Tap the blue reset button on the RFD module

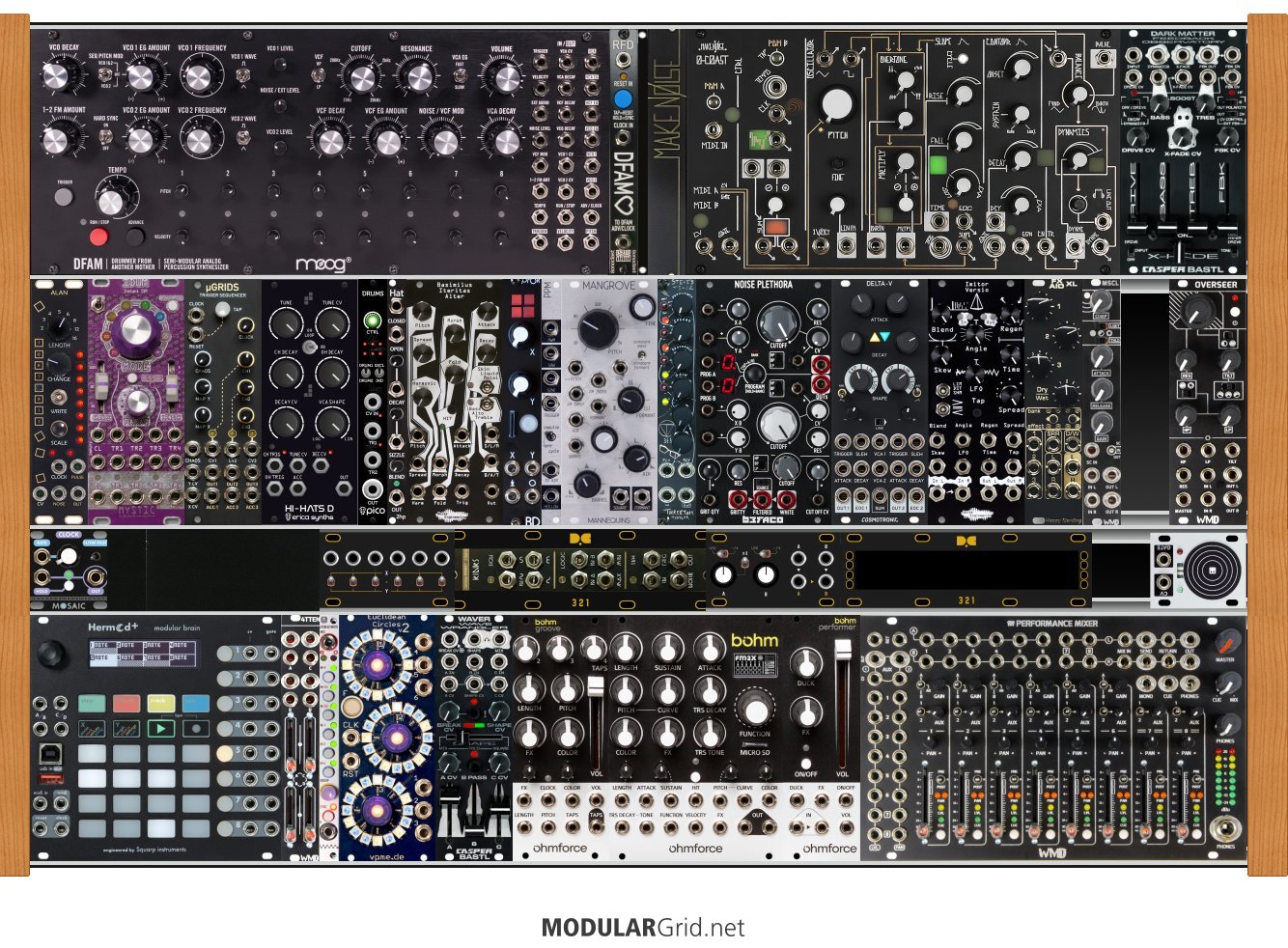tap(624, 98)
